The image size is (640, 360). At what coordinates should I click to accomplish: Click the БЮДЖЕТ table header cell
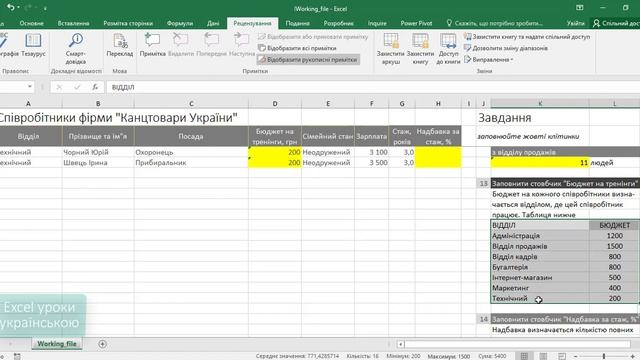coord(614,225)
